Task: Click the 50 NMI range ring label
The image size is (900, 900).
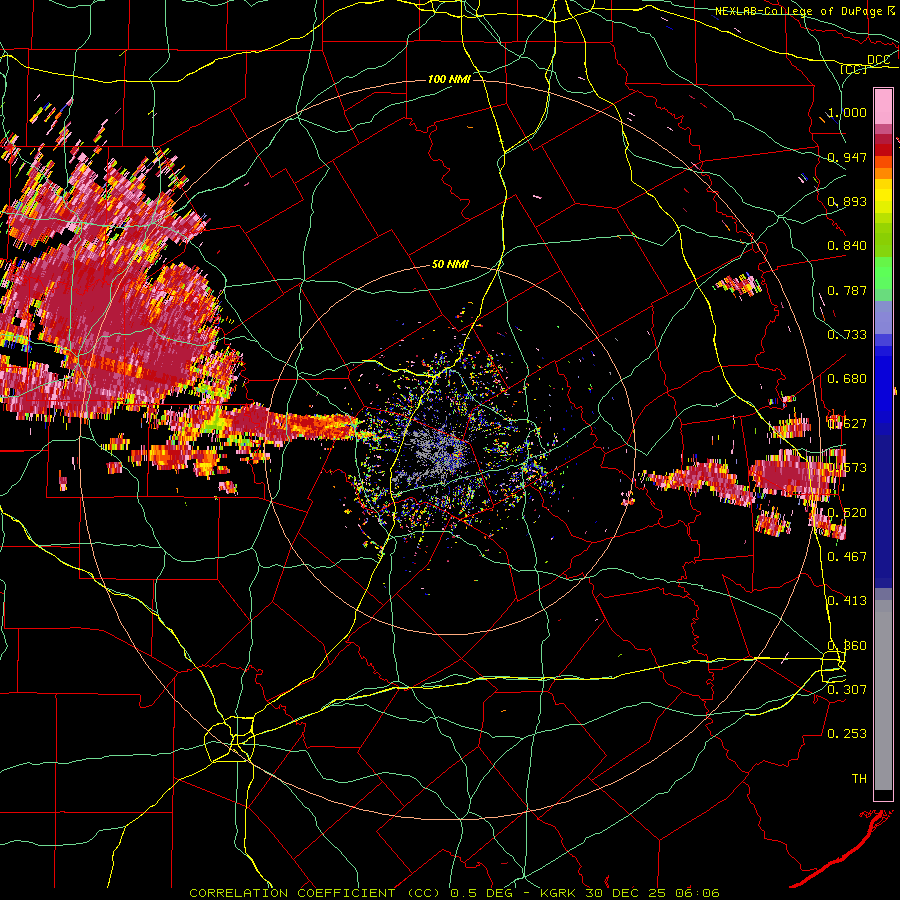Action: click(450, 264)
